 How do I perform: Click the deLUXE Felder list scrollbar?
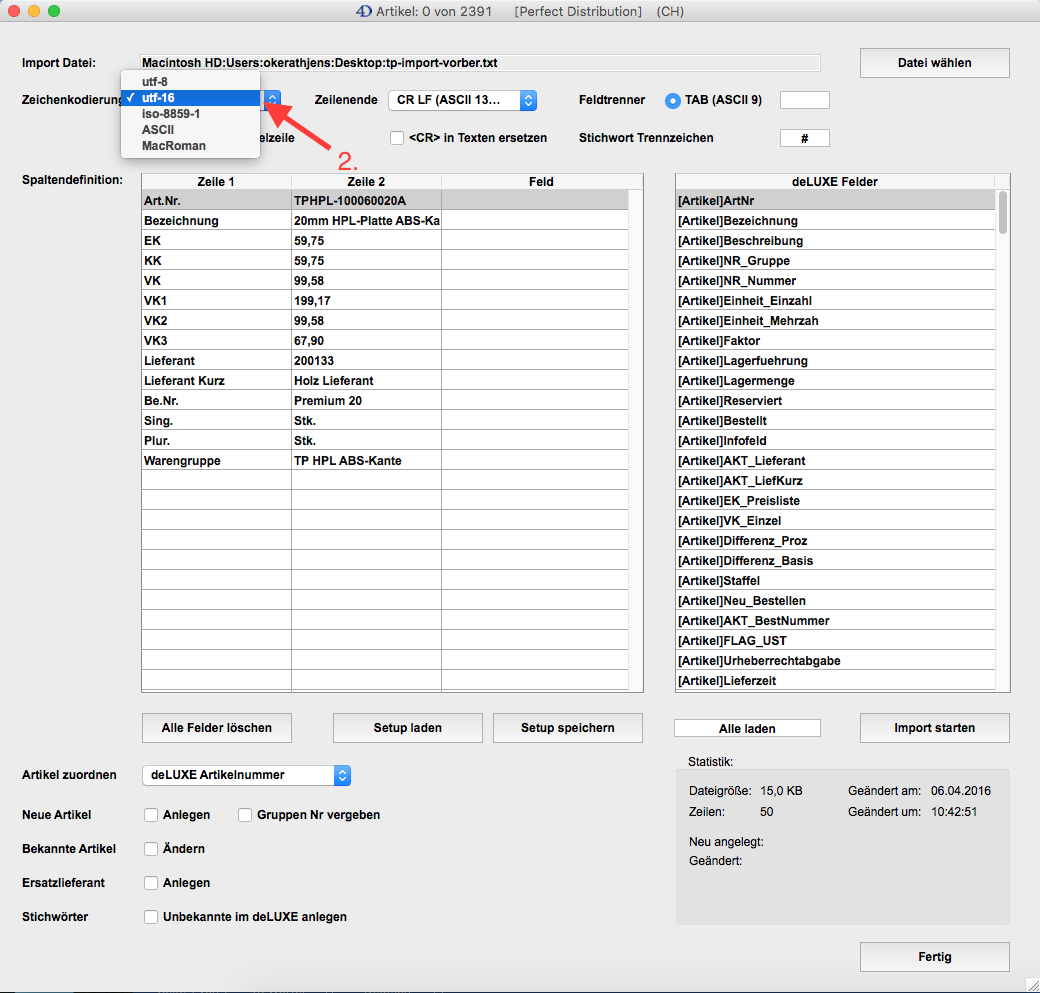point(1002,212)
